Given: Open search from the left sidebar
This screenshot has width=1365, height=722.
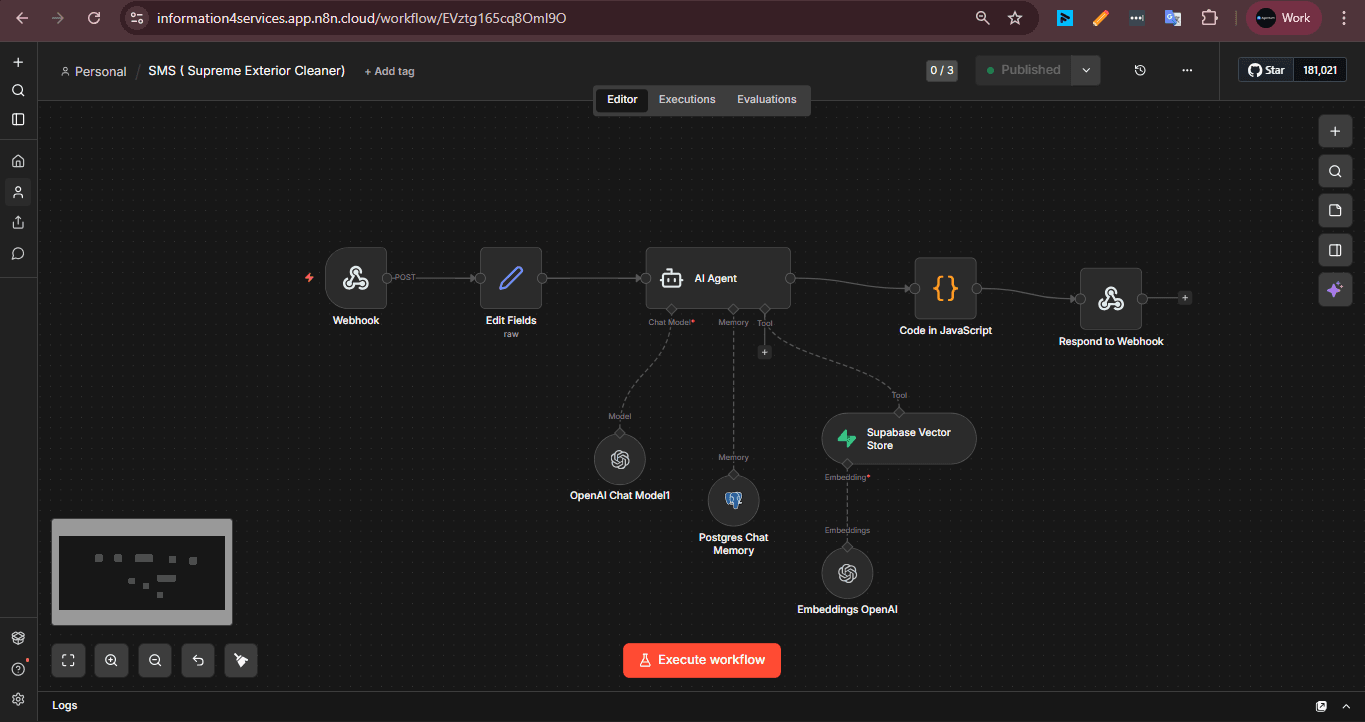Looking at the screenshot, I should (18, 90).
